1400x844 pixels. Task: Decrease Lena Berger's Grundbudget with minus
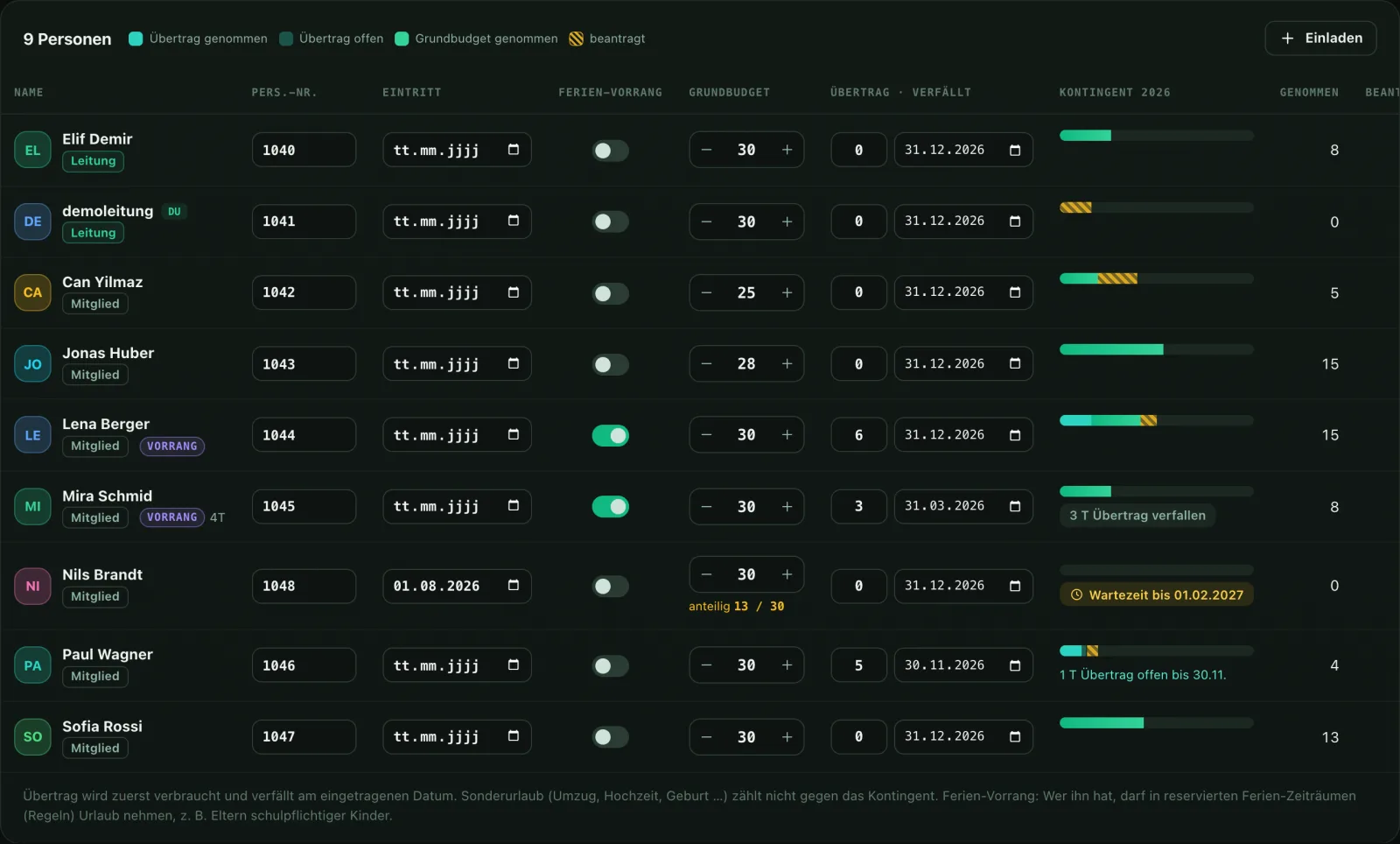706,435
